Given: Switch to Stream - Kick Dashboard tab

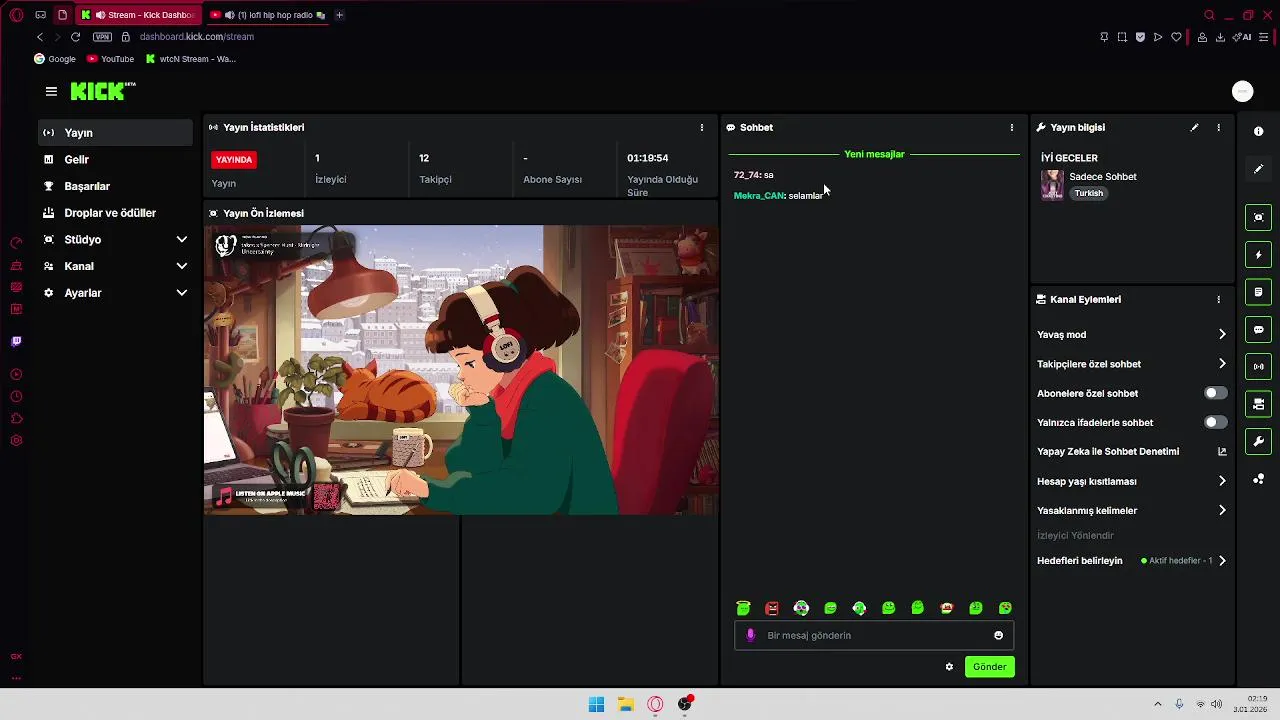Looking at the screenshot, I should (139, 15).
